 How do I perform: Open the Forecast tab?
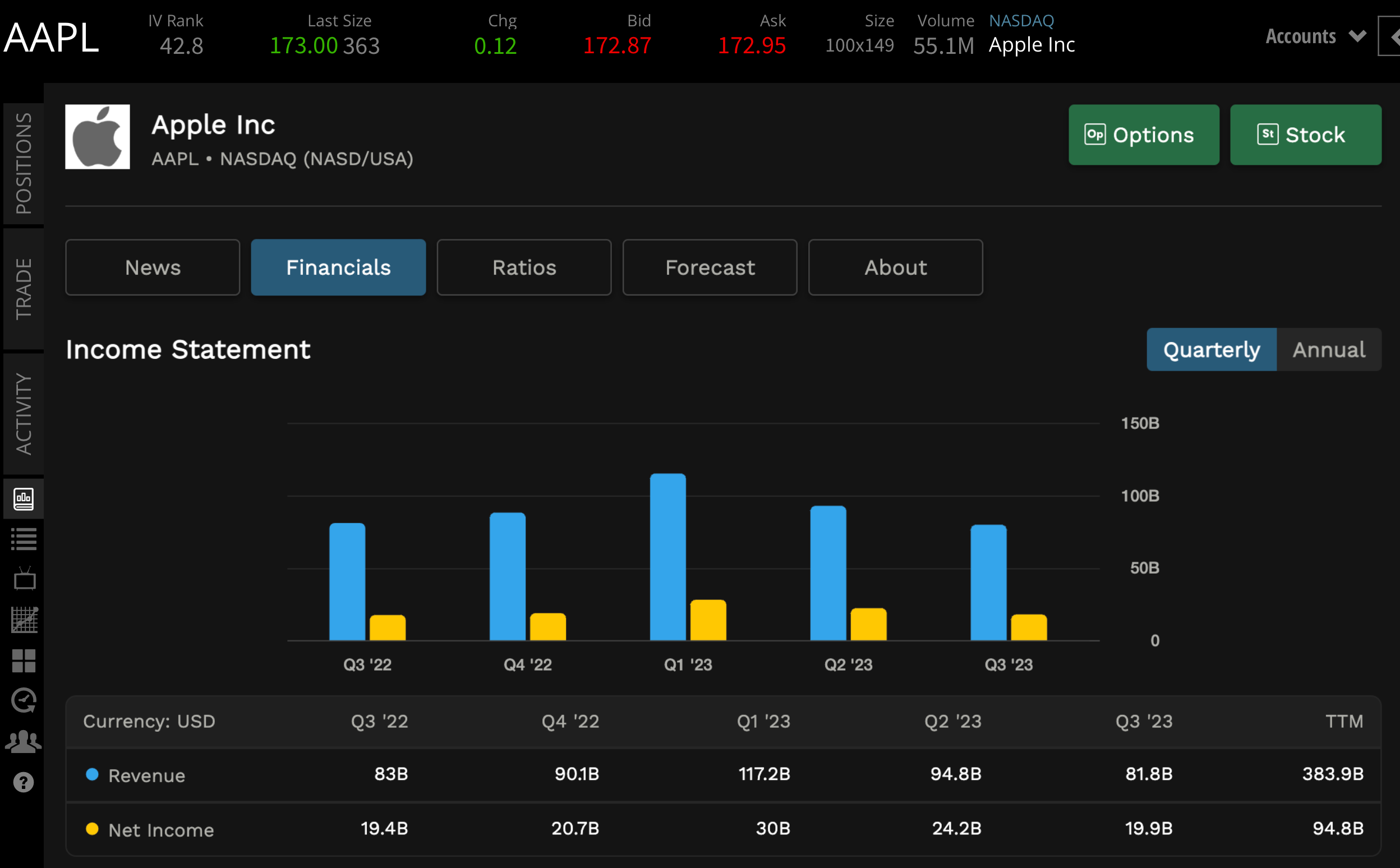pyautogui.click(x=709, y=267)
